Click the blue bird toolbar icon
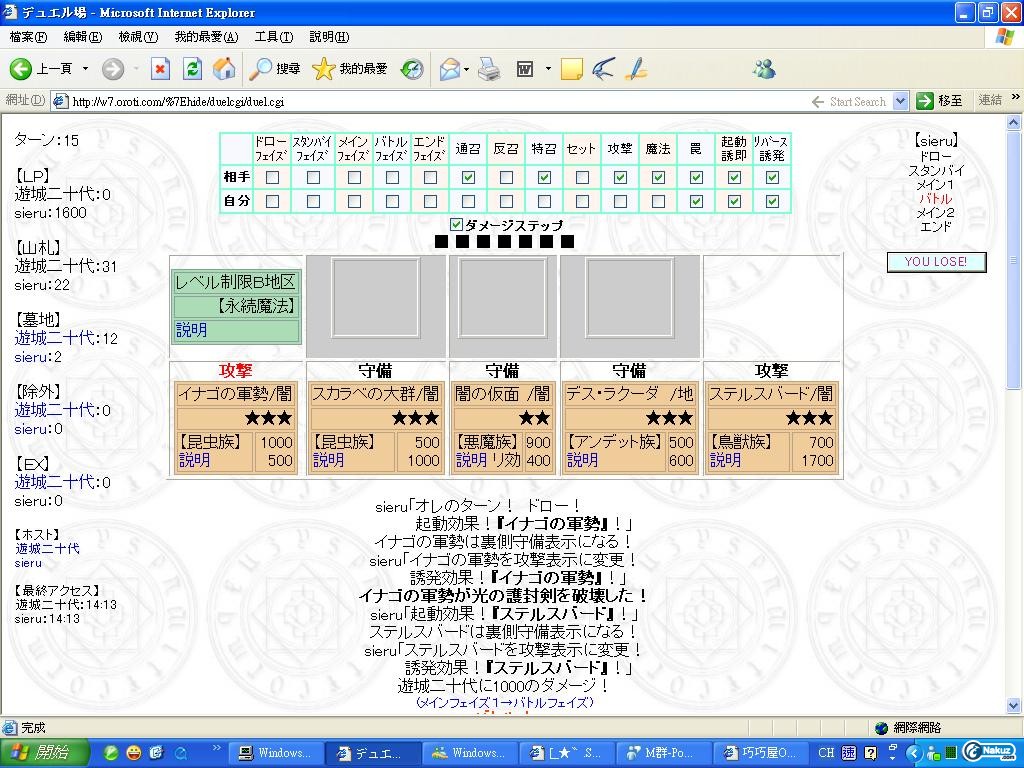1024x768 pixels. [603, 69]
